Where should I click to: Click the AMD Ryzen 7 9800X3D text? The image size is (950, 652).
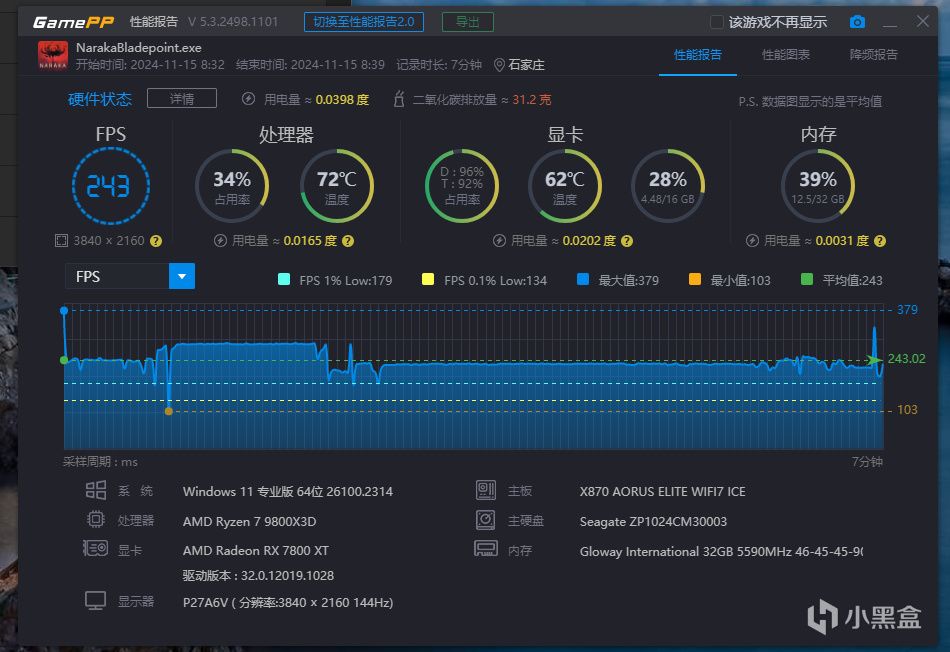pos(250,521)
